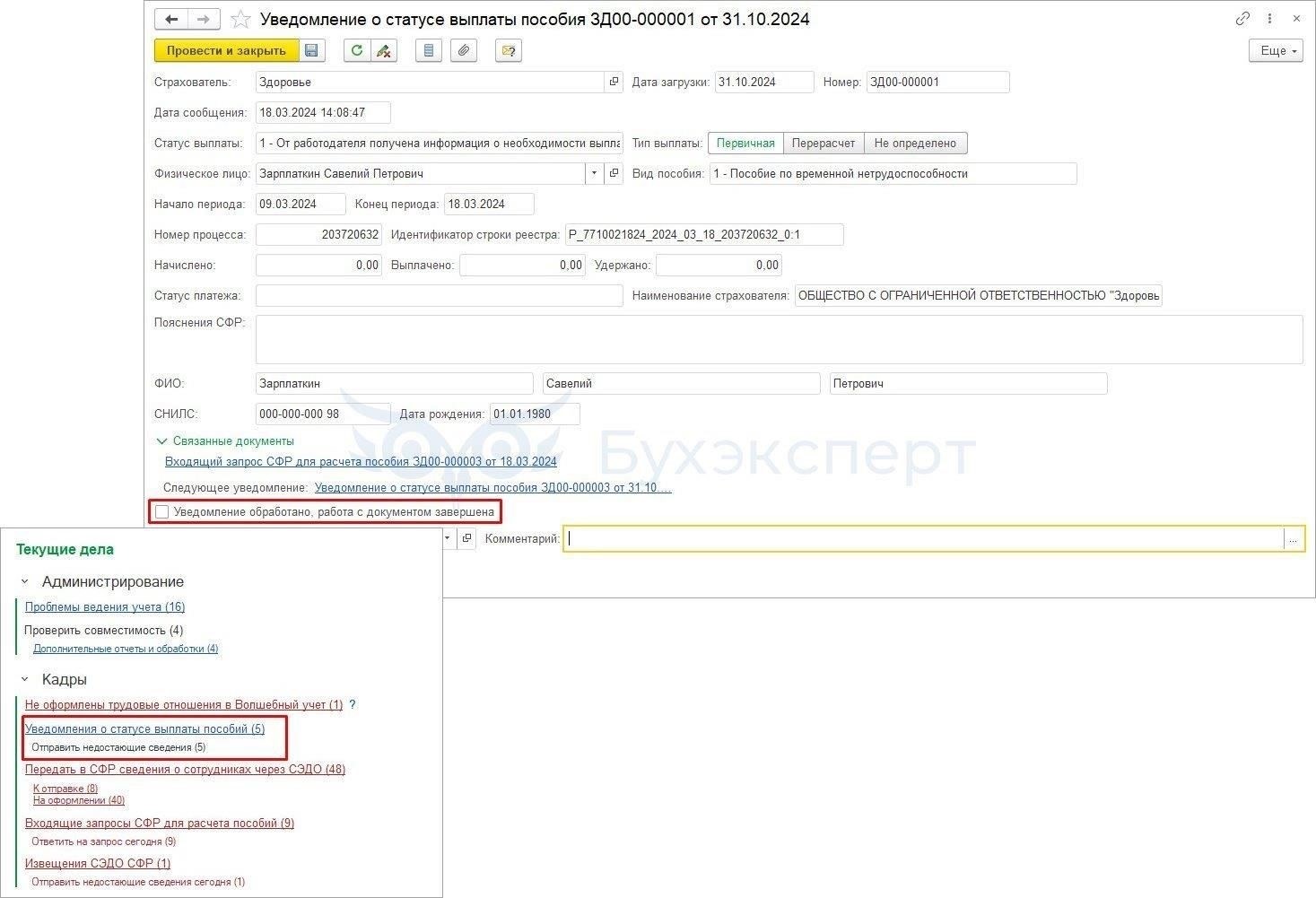Image resolution: width=1316 pixels, height=898 pixels.
Task: Collapse the Администрирование group
Action: tap(24, 581)
